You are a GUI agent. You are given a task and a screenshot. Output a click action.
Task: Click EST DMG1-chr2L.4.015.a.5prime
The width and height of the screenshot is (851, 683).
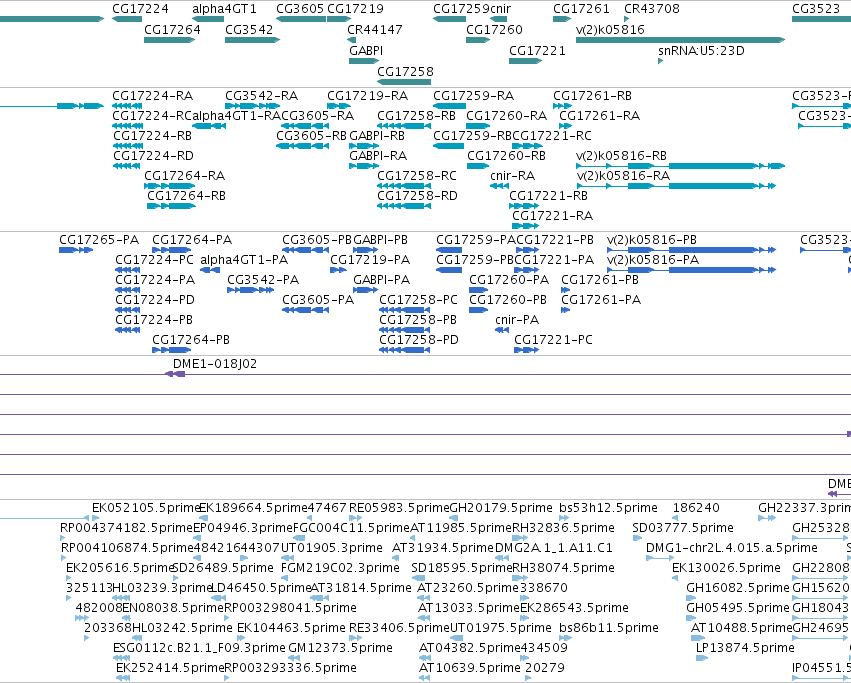(659, 558)
